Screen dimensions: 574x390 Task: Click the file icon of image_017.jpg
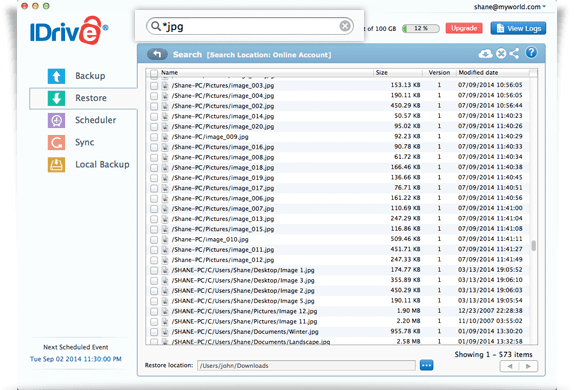pos(165,188)
